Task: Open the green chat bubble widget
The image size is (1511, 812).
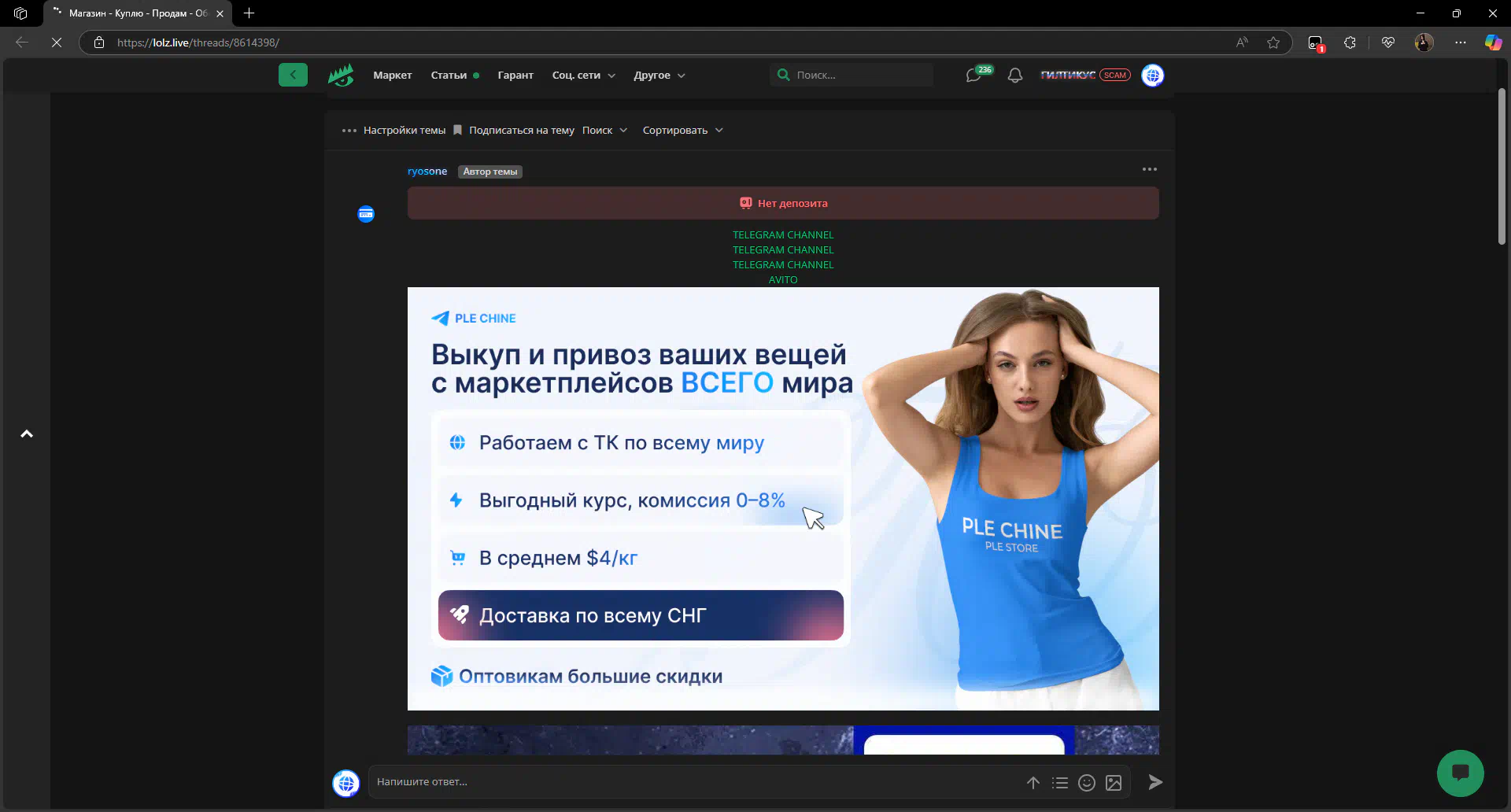Action: pos(1461,773)
